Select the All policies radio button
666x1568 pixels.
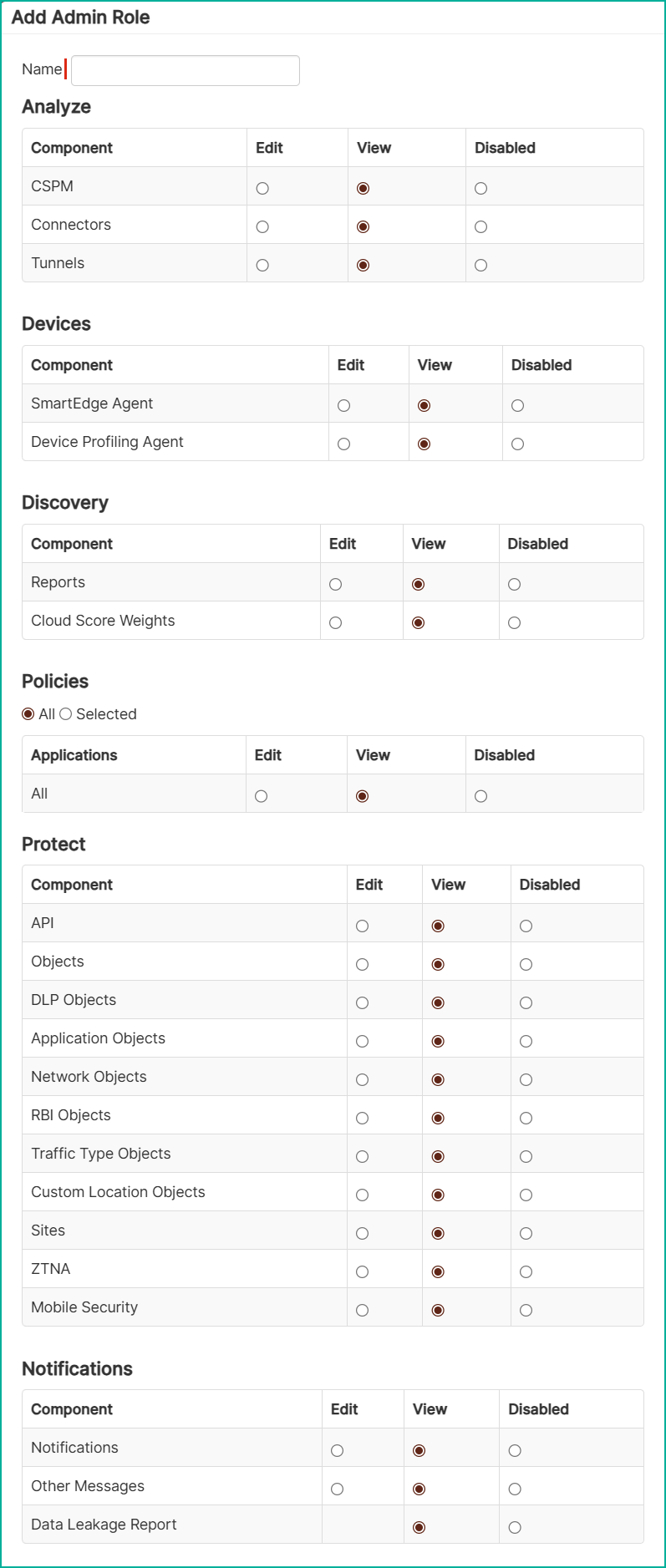[28, 714]
